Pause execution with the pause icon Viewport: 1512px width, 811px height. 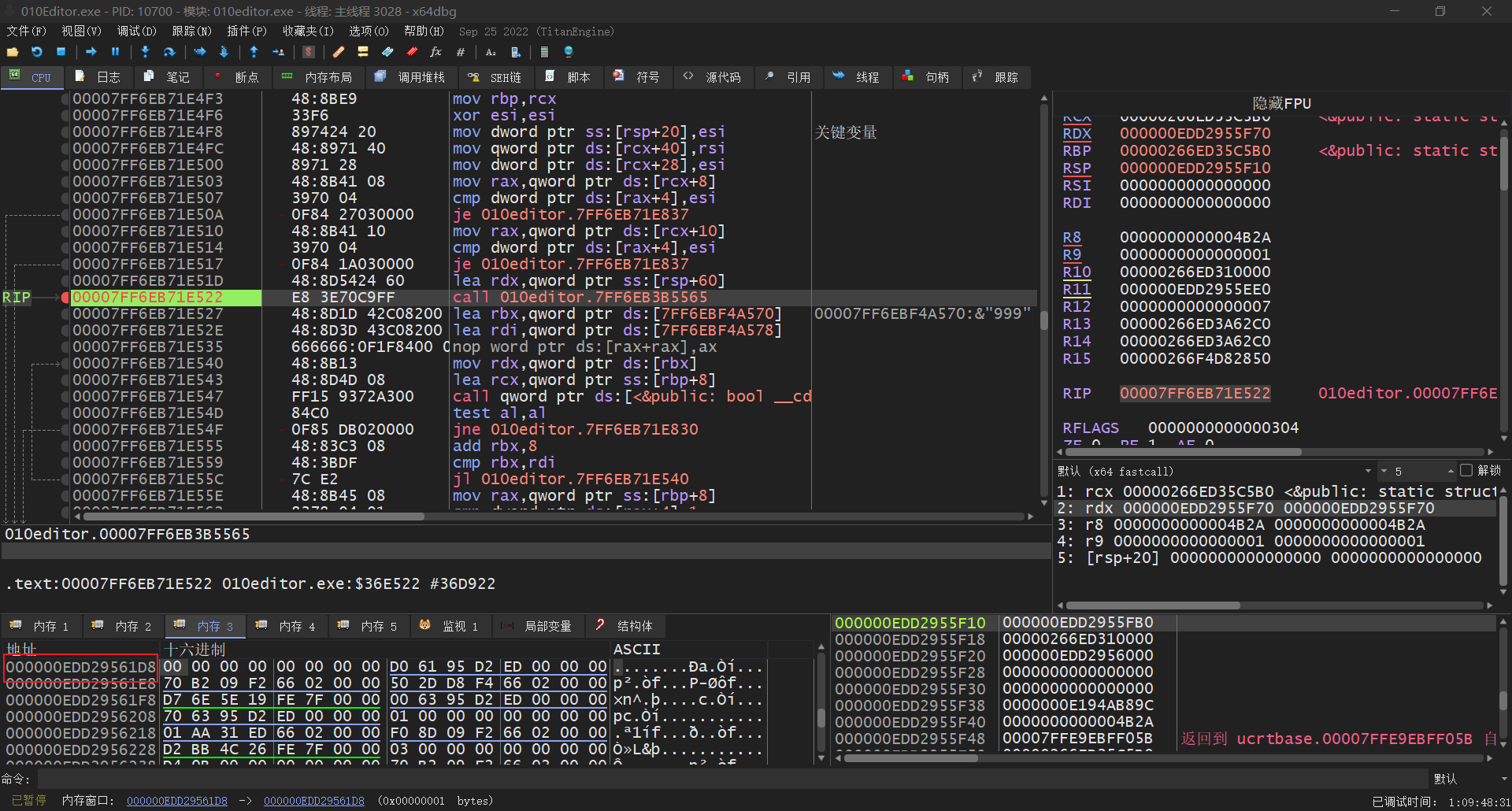click(x=116, y=52)
